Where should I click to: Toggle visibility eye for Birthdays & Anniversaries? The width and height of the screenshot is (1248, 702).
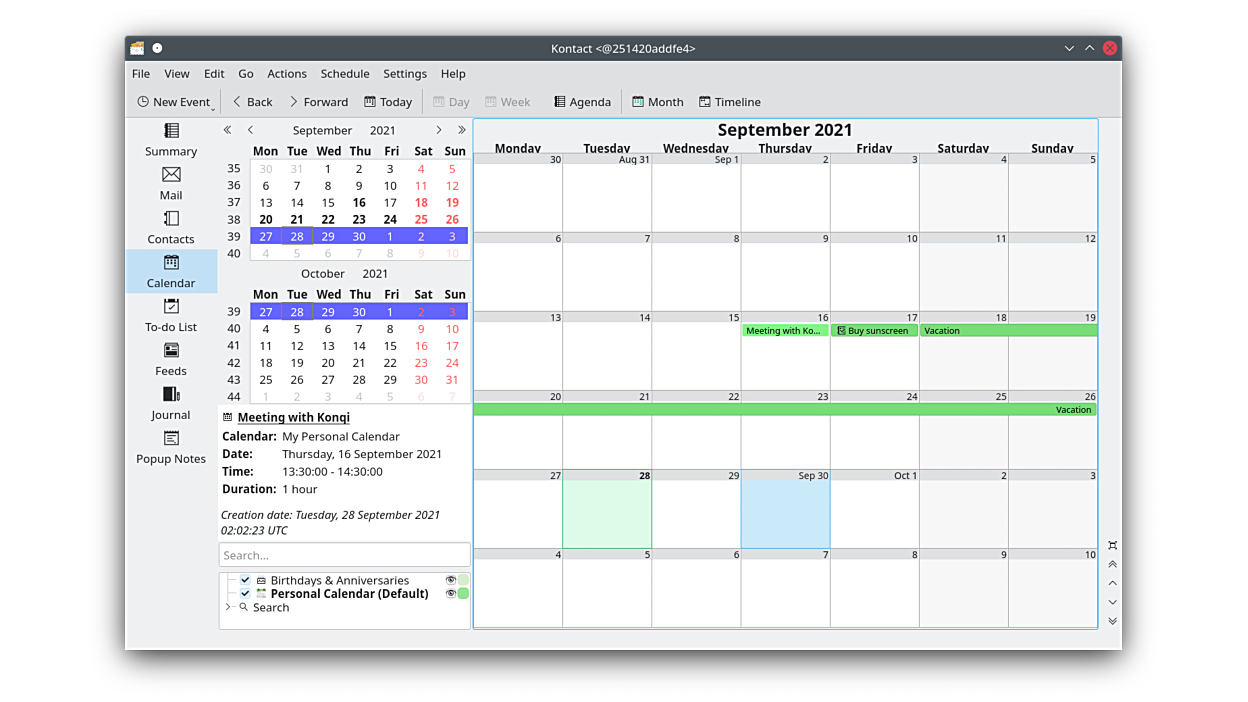point(450,580)
